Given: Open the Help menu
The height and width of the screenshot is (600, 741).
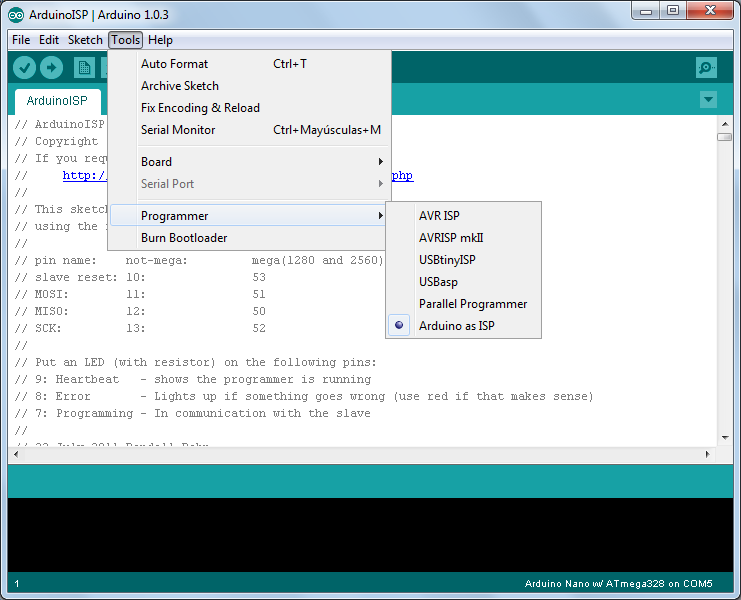Looking at the screenshot, I should (x=160, y=40).
